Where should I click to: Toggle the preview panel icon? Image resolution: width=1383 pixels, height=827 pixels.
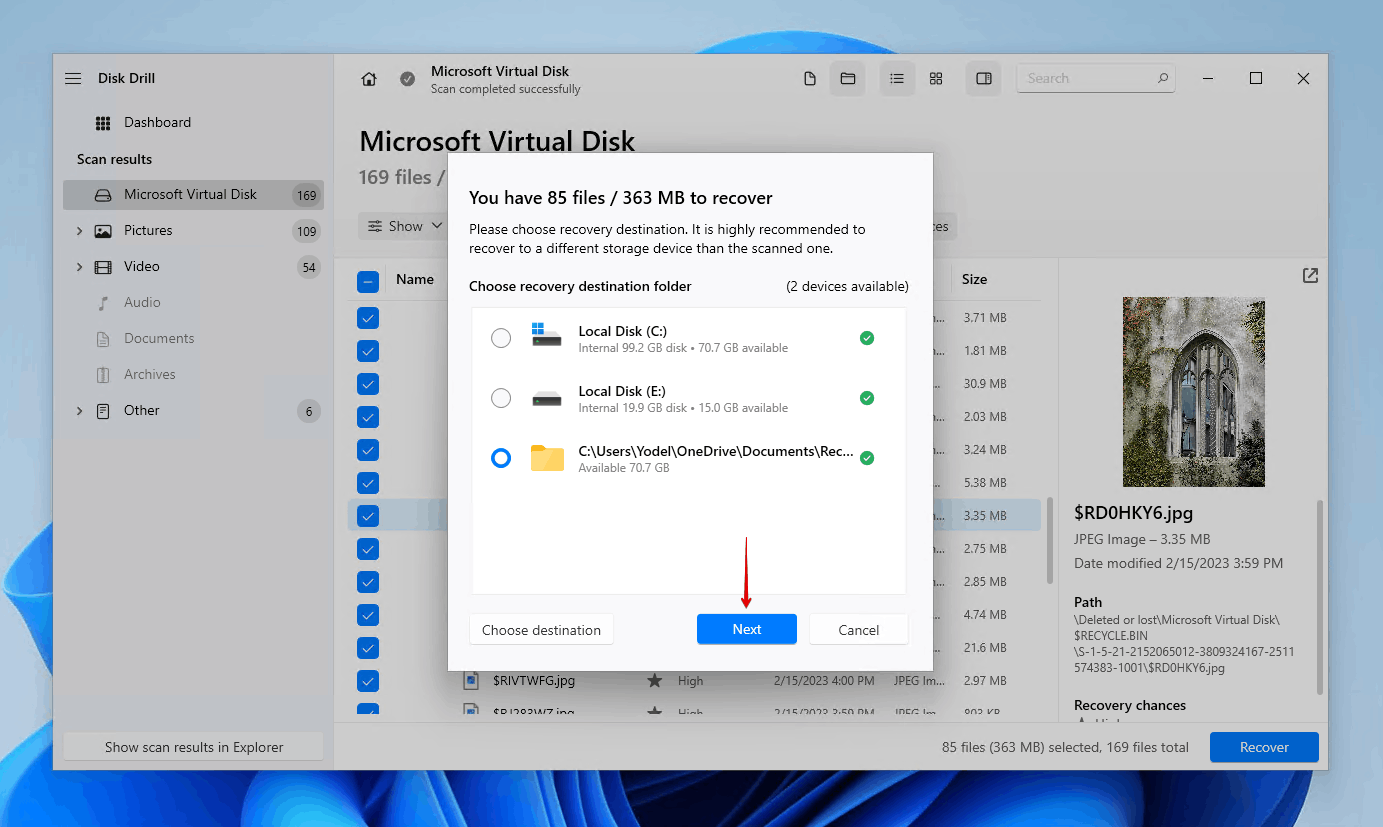[984, 78]
